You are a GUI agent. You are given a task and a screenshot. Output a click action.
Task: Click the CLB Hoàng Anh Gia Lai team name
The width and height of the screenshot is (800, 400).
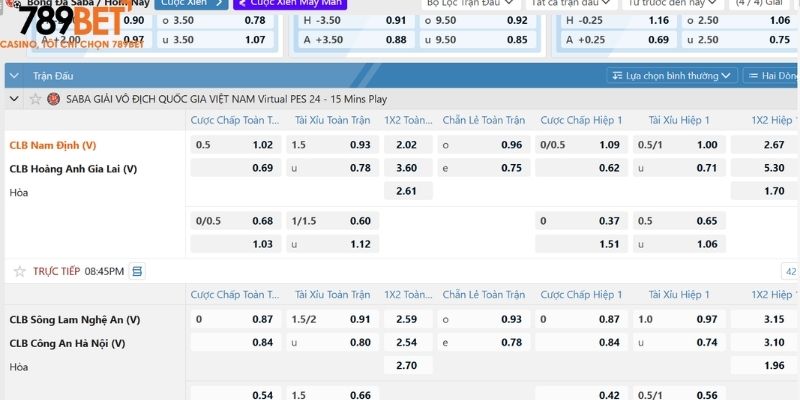tap(73, 168)
